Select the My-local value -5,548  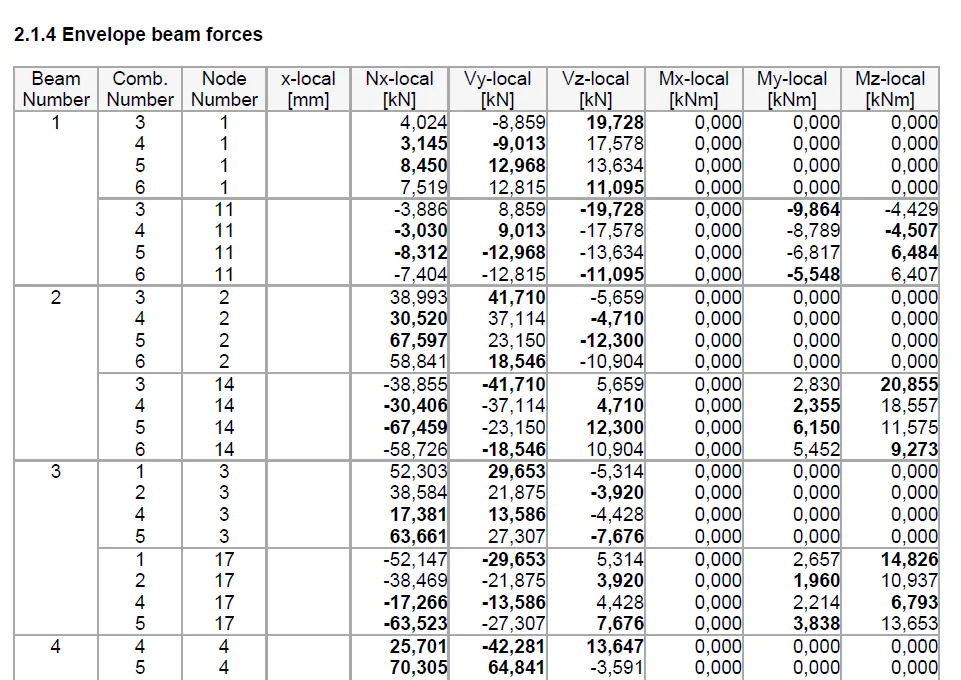tap(813, 274)
